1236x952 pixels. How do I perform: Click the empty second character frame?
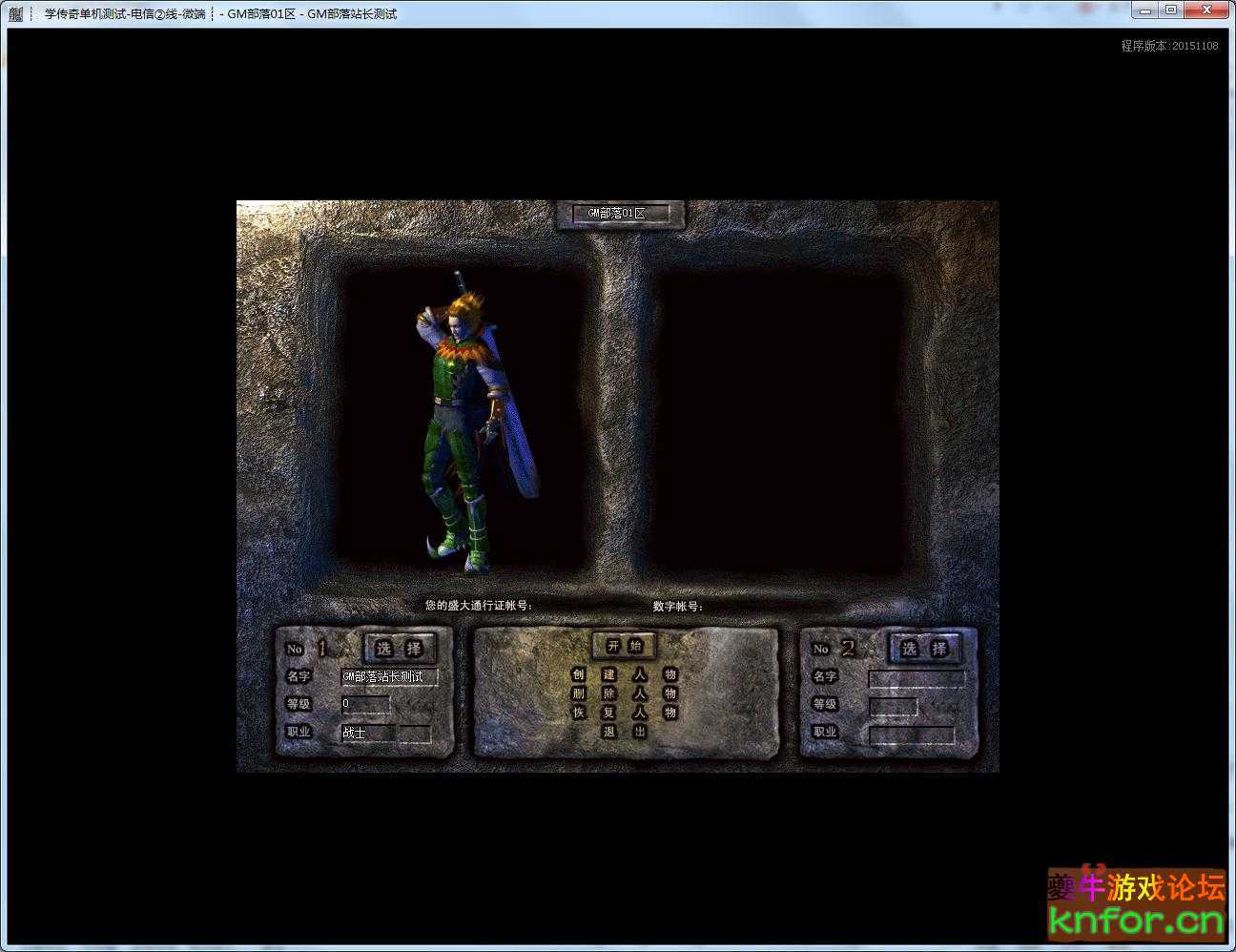(779, 420)
